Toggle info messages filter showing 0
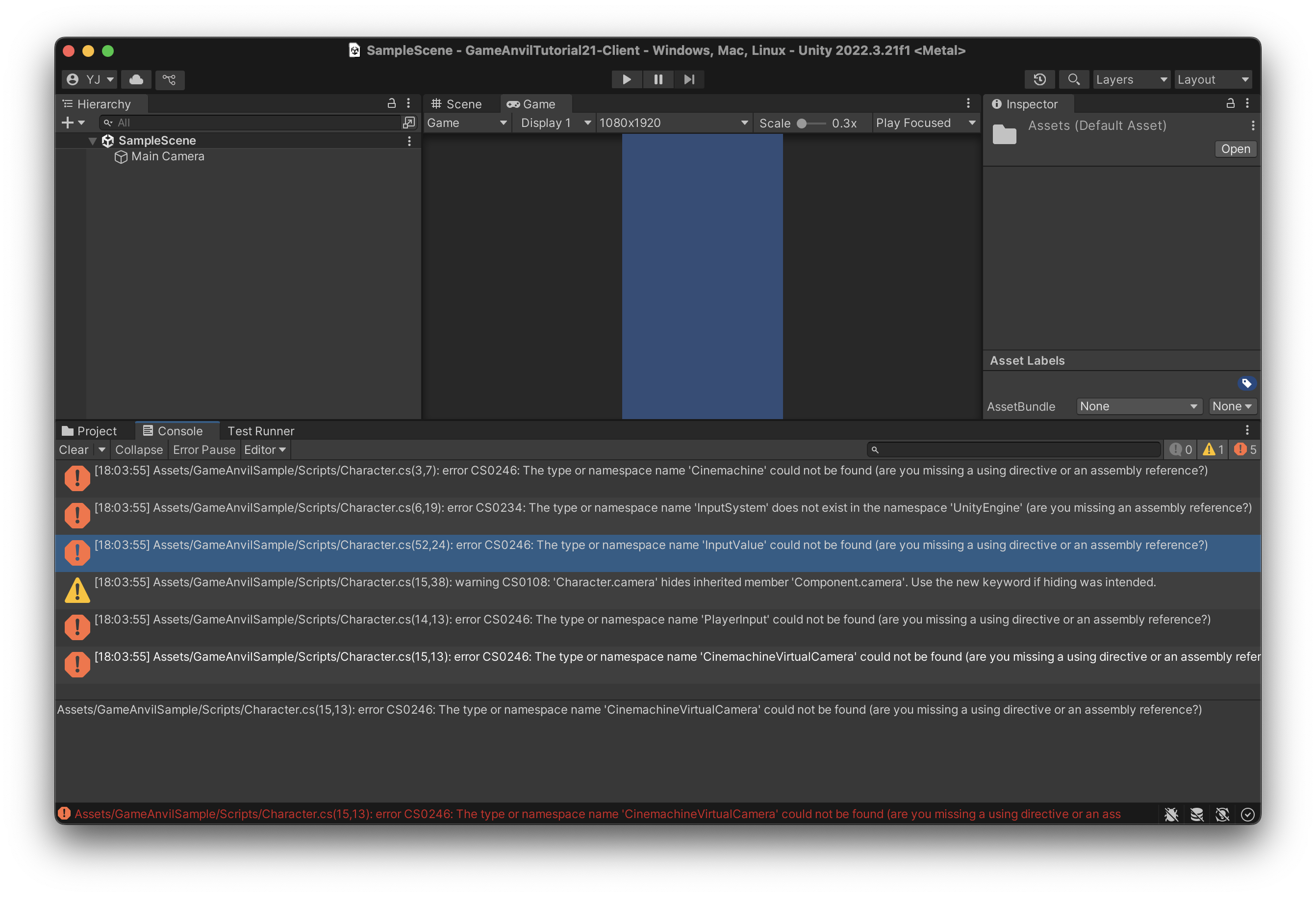 [1181, 450]
